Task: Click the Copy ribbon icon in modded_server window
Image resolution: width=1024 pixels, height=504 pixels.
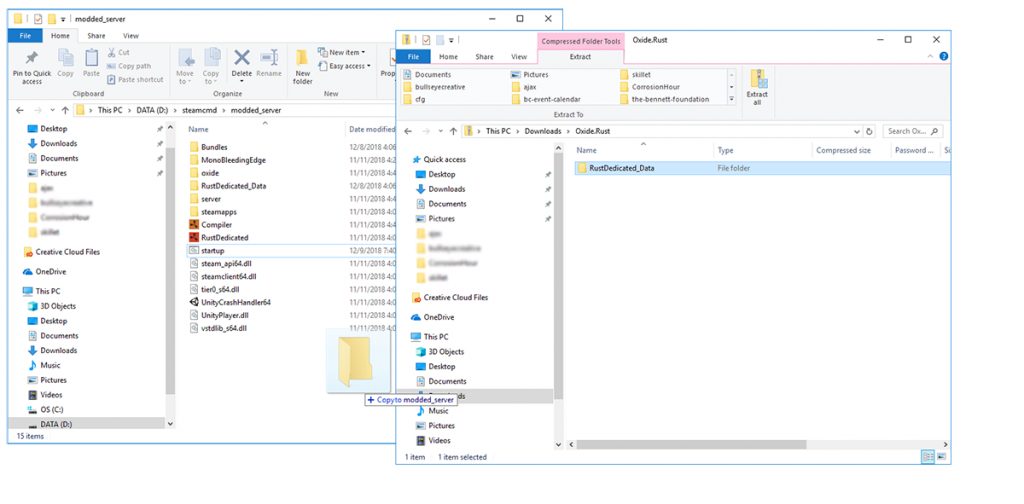Action: [x=65, y=63]
